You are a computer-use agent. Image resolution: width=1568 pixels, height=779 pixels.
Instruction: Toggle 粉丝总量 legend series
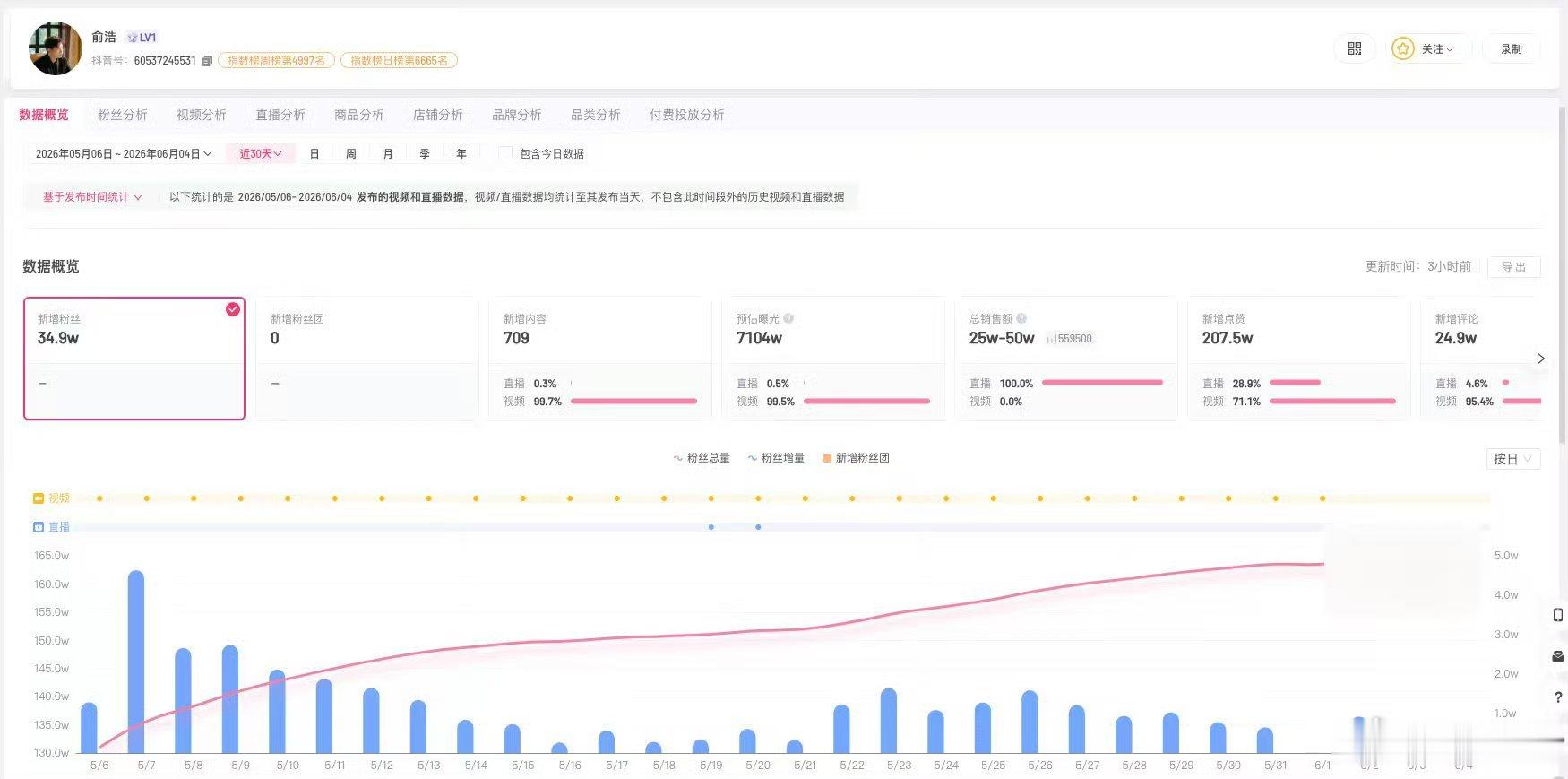tap(702, 458)
